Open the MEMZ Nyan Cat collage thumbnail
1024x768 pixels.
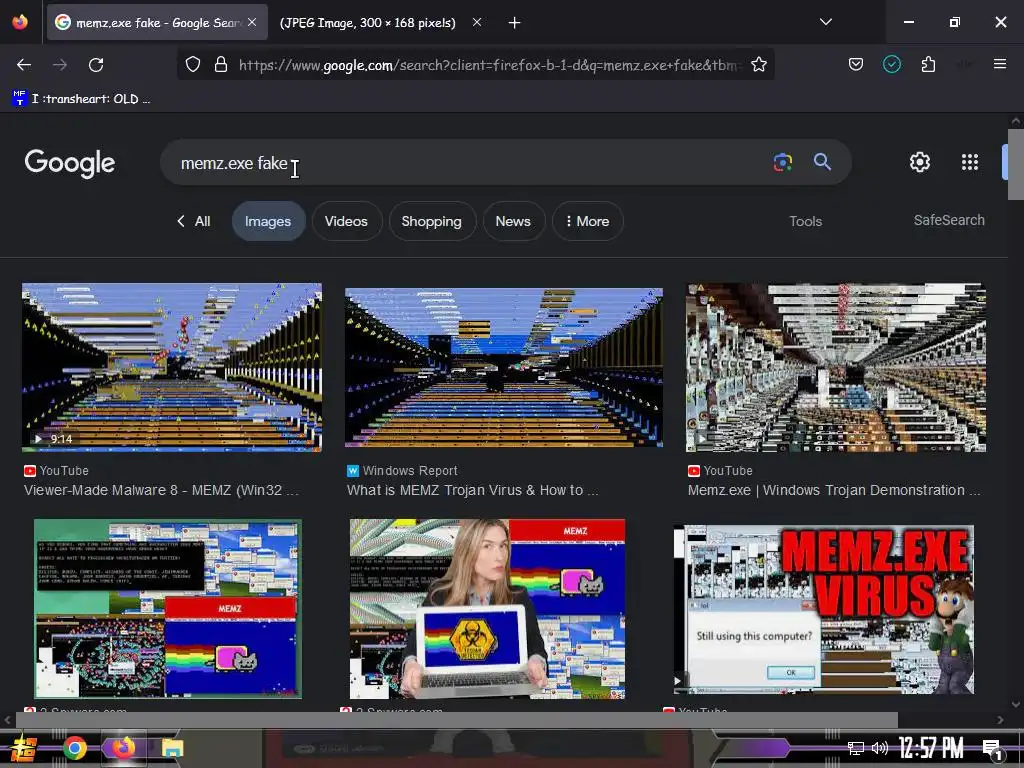pyautogui.click(x=168, y=609)
